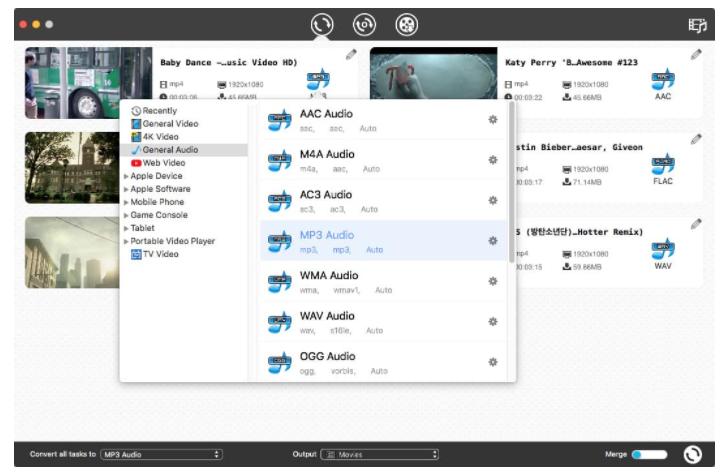The image size is (726, 475).
Task: Click the OGG Audio format icon in list
Action: 280,362
